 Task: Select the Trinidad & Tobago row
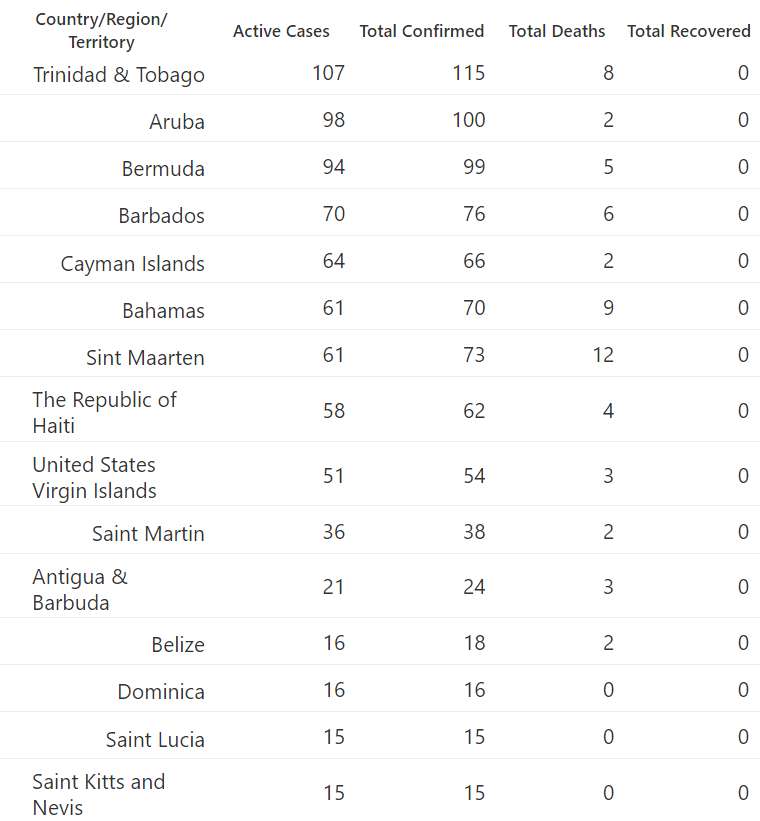(x=380, y=74)
